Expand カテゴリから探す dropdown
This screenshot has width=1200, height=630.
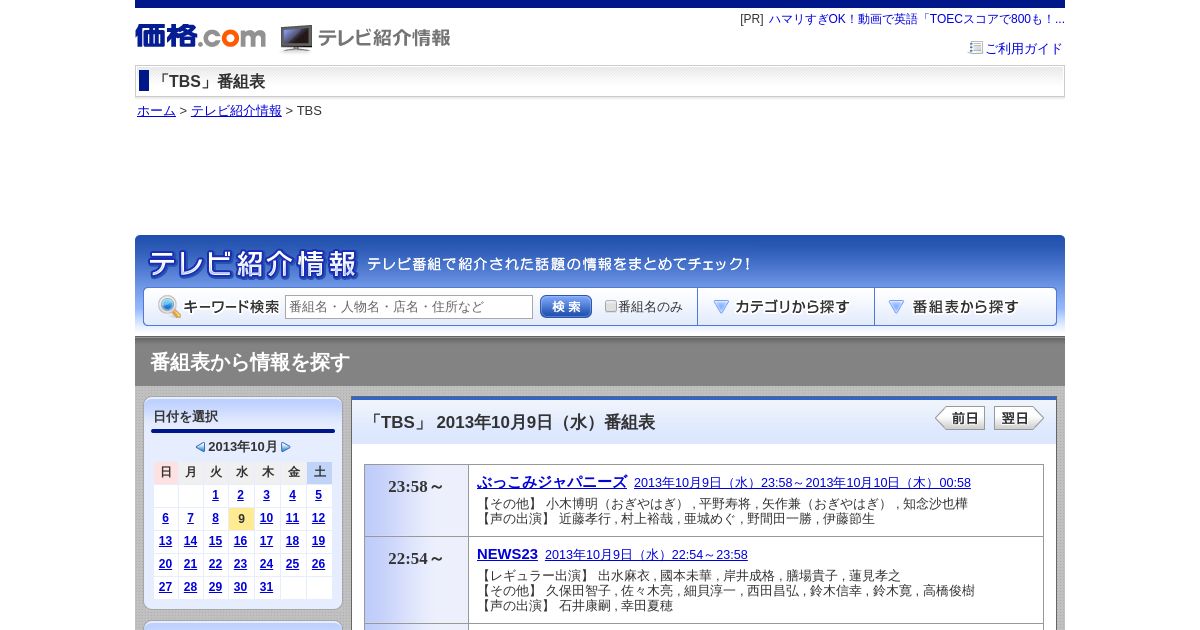pyautogui.click(x=786, y=307)
